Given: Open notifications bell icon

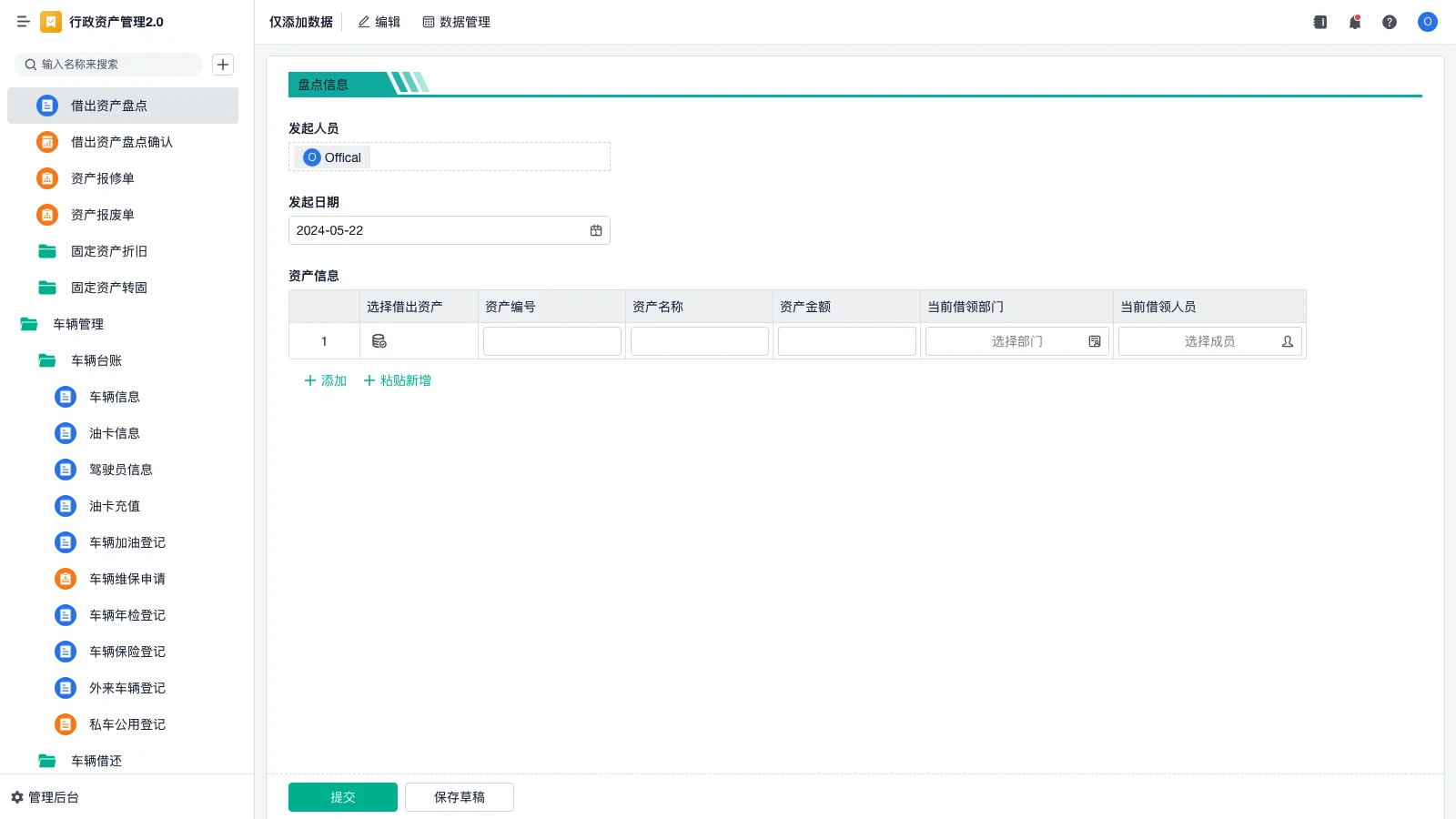Looking at the screenshot, I should [1355, 22].
